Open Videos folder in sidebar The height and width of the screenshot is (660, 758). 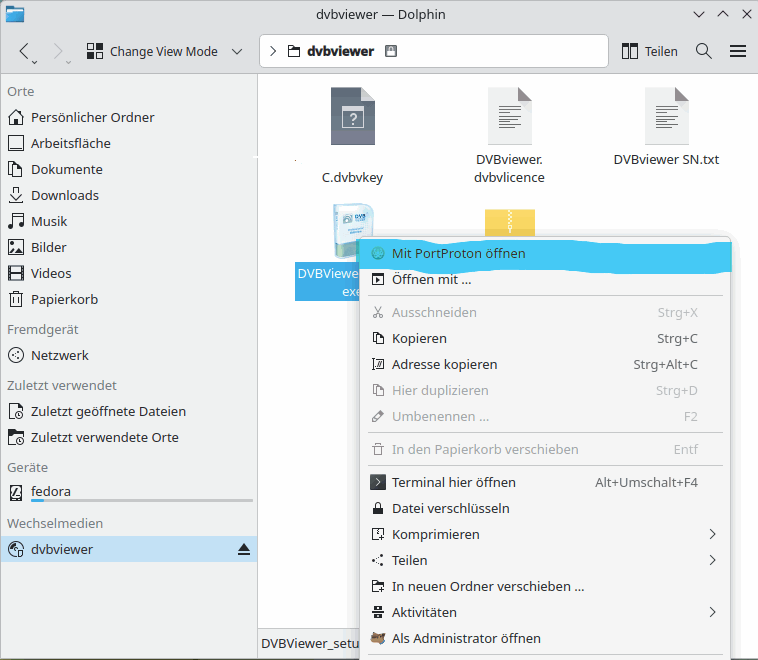pyautogui.click(x=129, y=273)
